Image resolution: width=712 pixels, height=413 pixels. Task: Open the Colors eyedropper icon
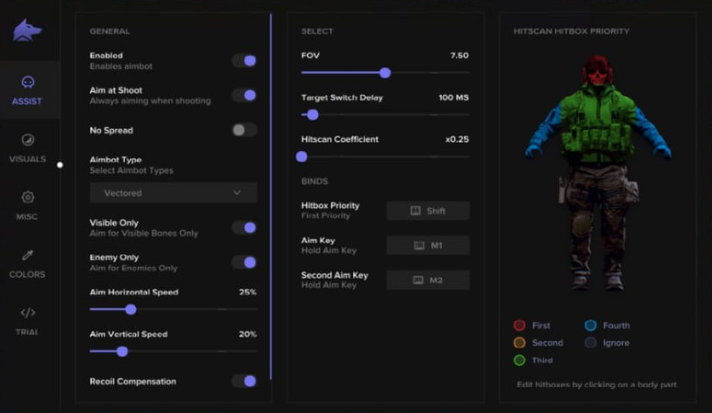[x=27, y=256]
